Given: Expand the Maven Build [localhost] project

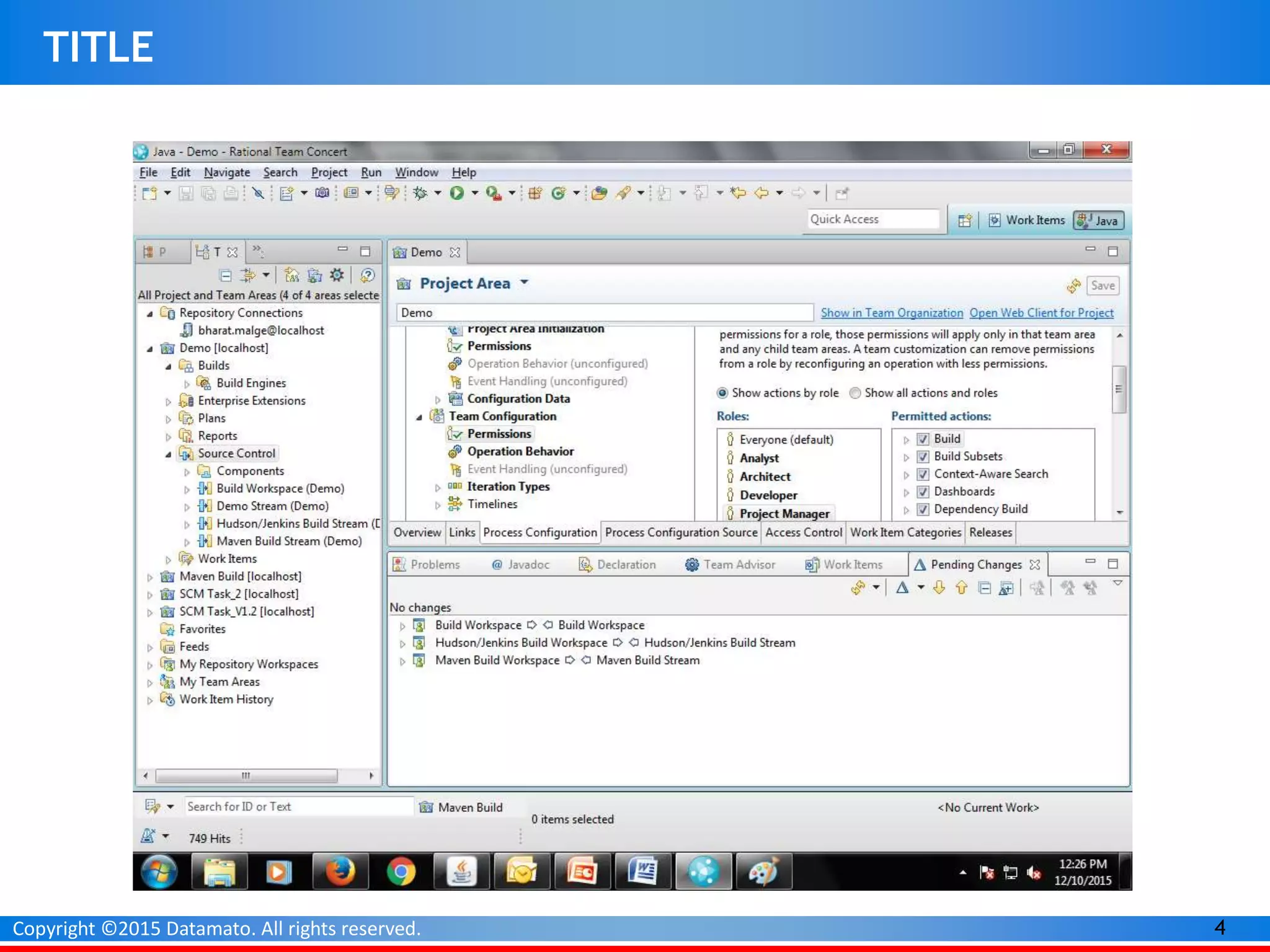Looking at the screenshot, I should click(x=149, y=577).
